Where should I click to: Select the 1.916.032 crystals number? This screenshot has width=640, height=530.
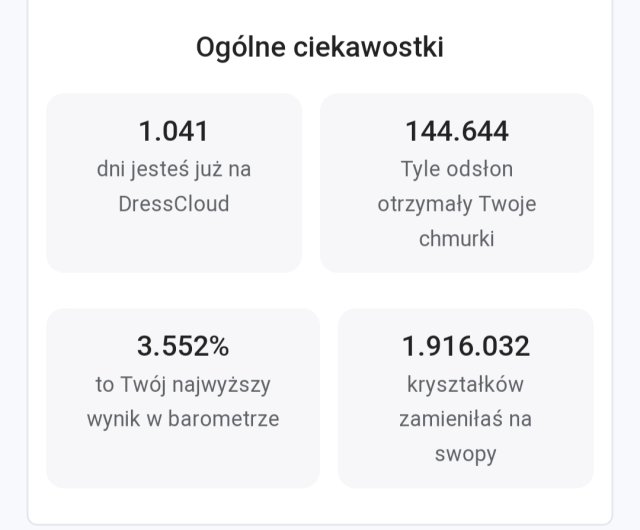[466, 346]
